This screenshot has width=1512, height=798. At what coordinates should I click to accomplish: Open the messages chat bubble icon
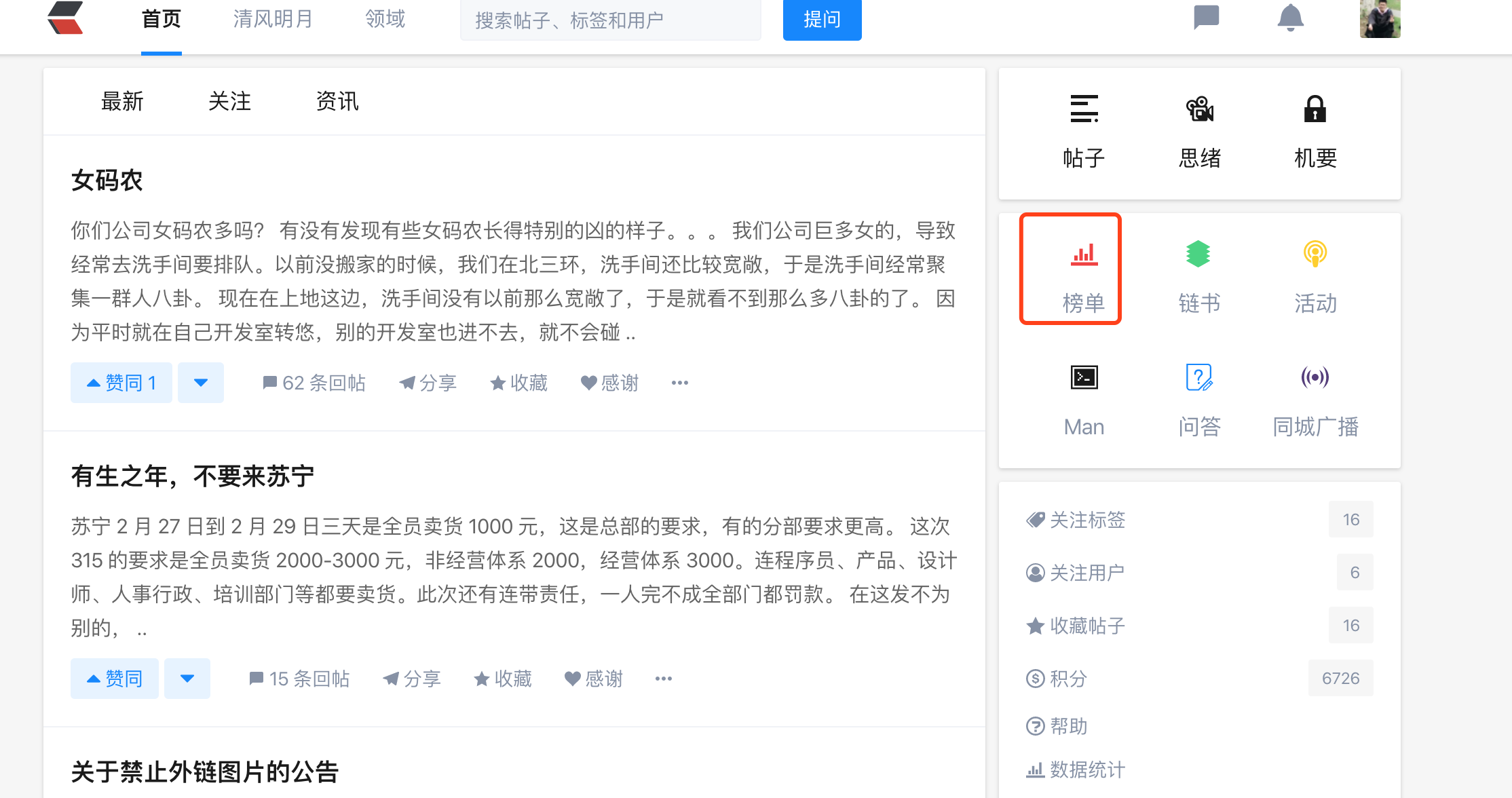(x=1206, y=18)
